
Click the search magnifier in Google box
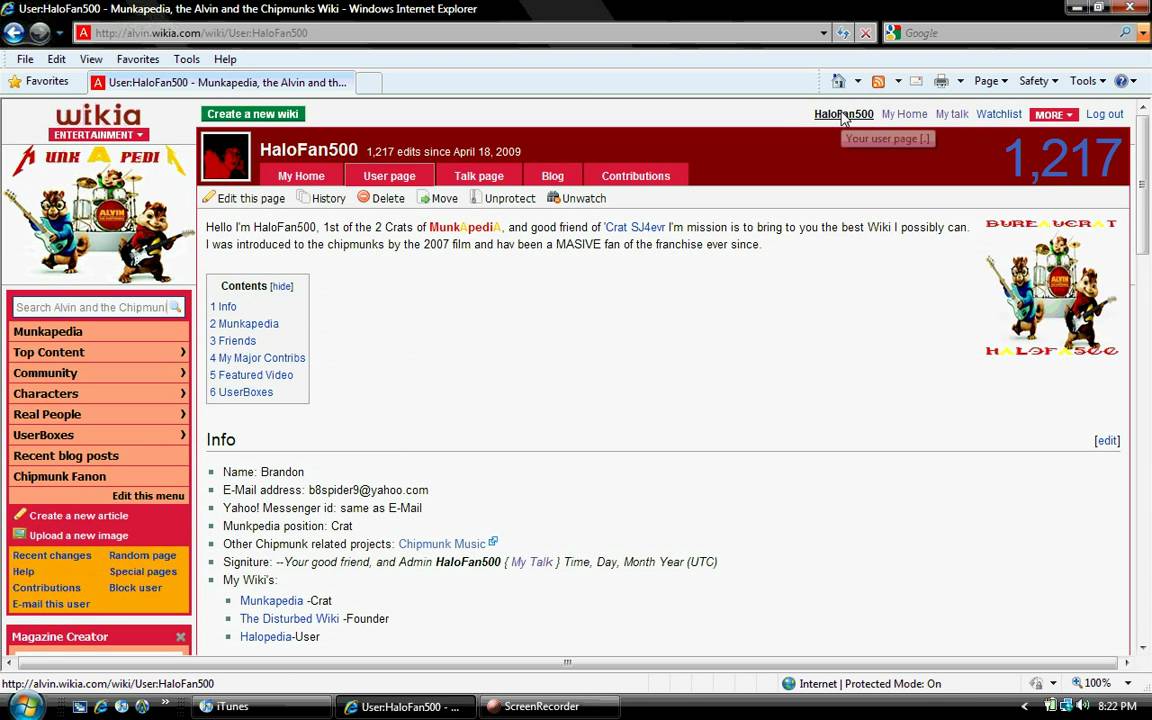pos(1125,32)
